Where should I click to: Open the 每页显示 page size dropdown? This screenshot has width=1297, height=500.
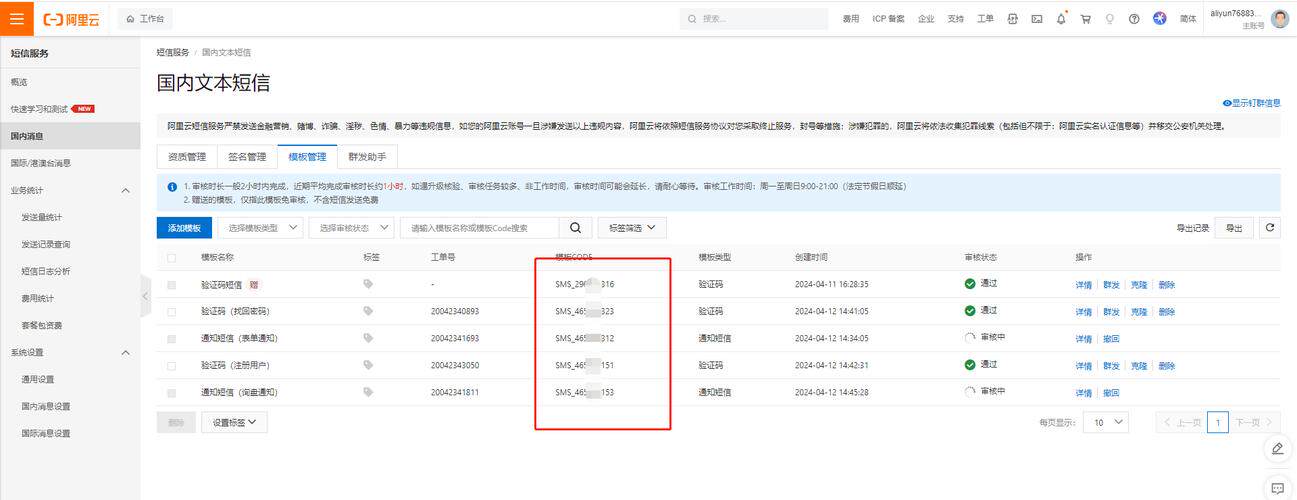click(x=1107, y=423)
